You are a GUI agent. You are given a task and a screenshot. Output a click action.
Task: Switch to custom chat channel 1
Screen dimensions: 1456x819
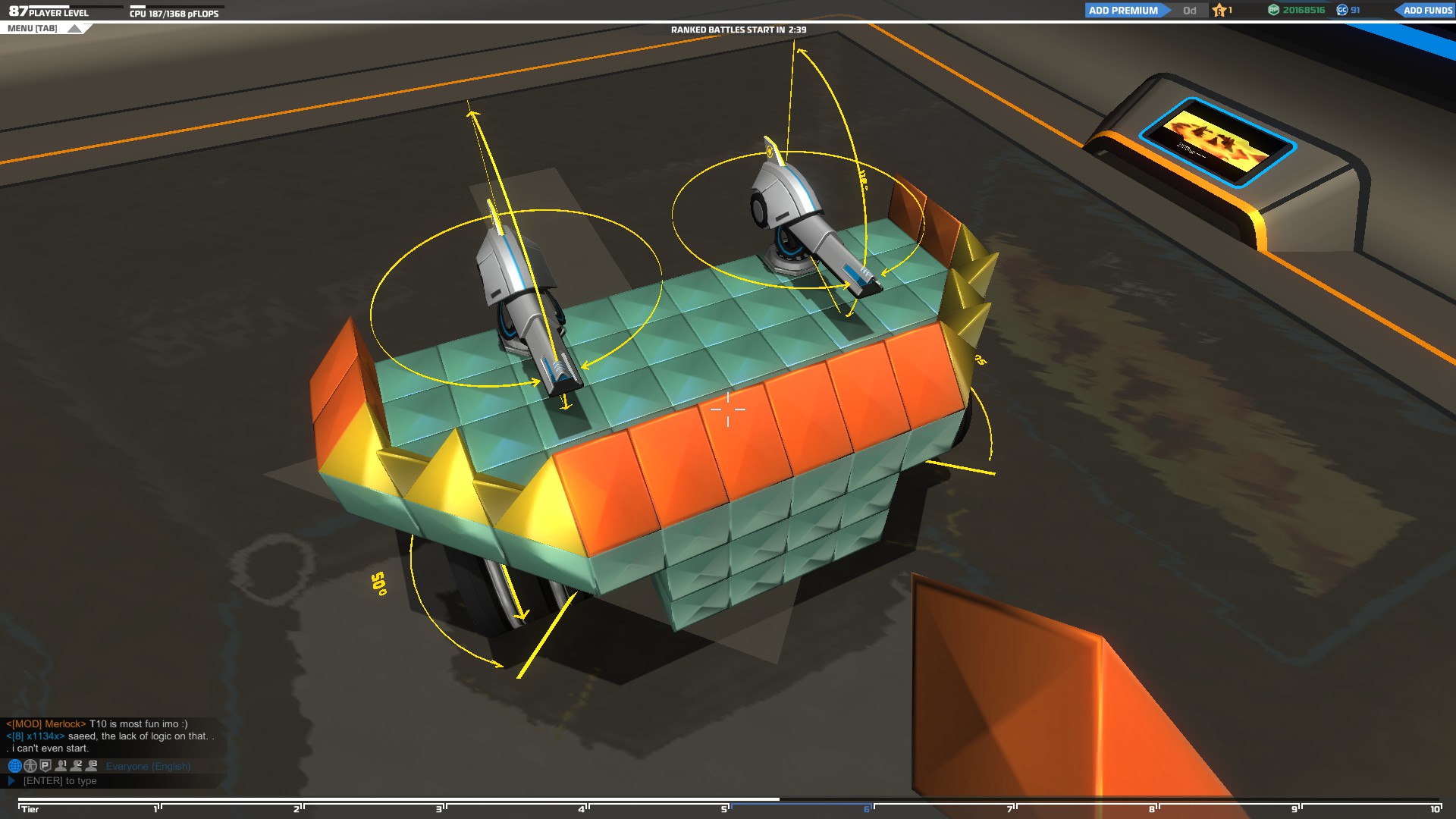click(61, 766)
